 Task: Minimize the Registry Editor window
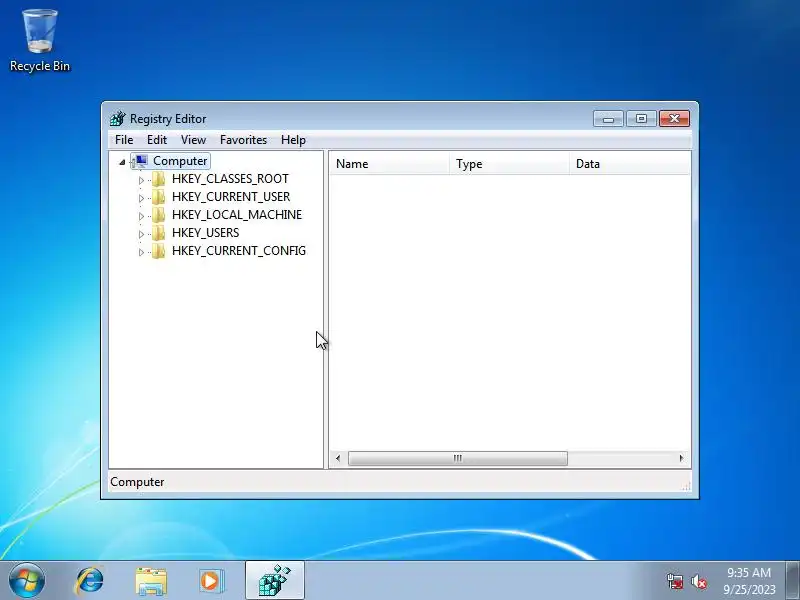(x=608, y=119)
